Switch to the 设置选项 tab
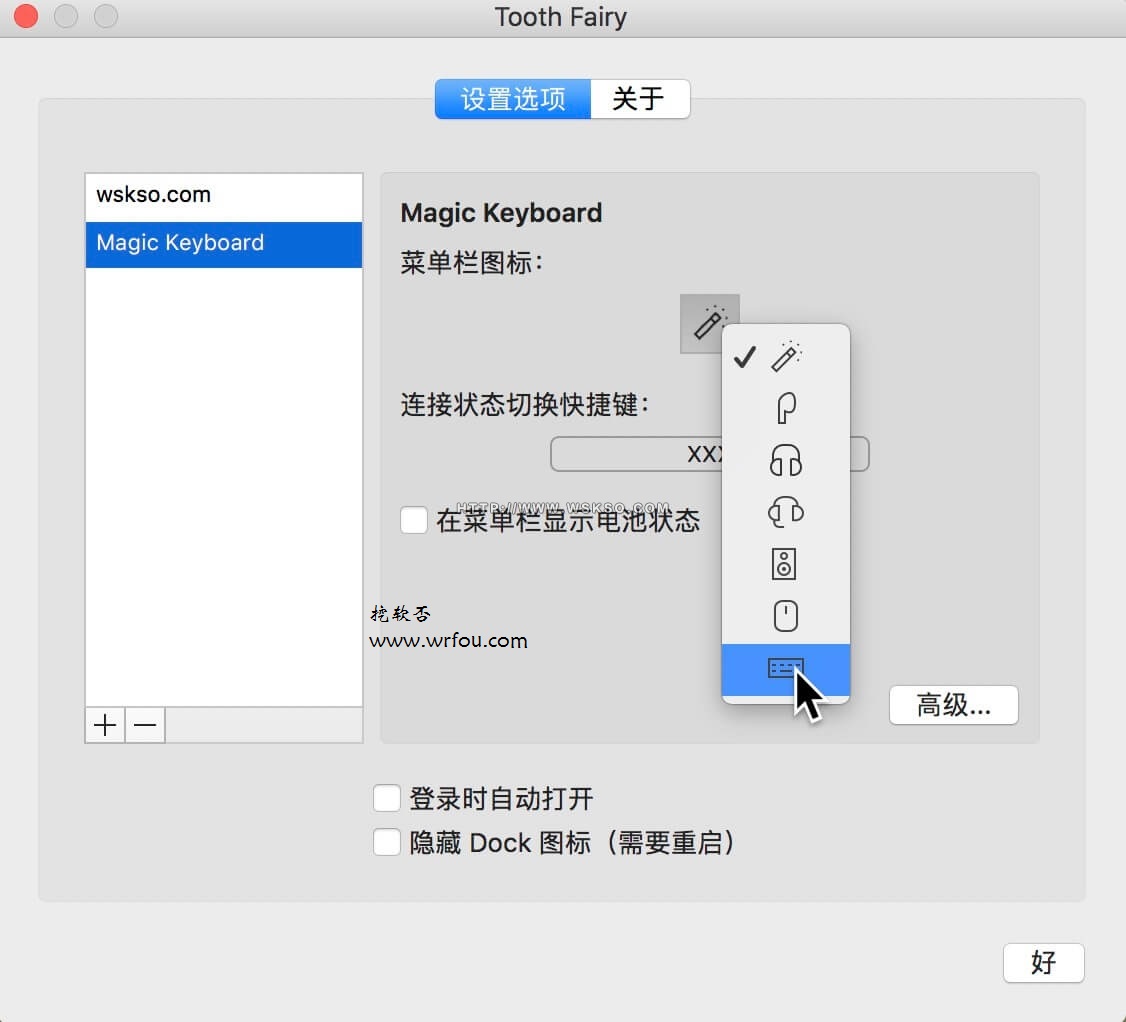 [x=513, y=99]
